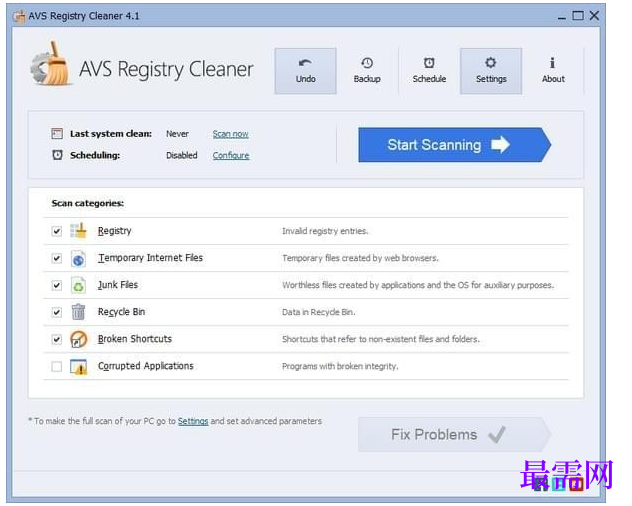Image resolution: width=632 pixels, height=506 pixels.
Task: Select the Recycle Bin label
Action: pos(121,312)
